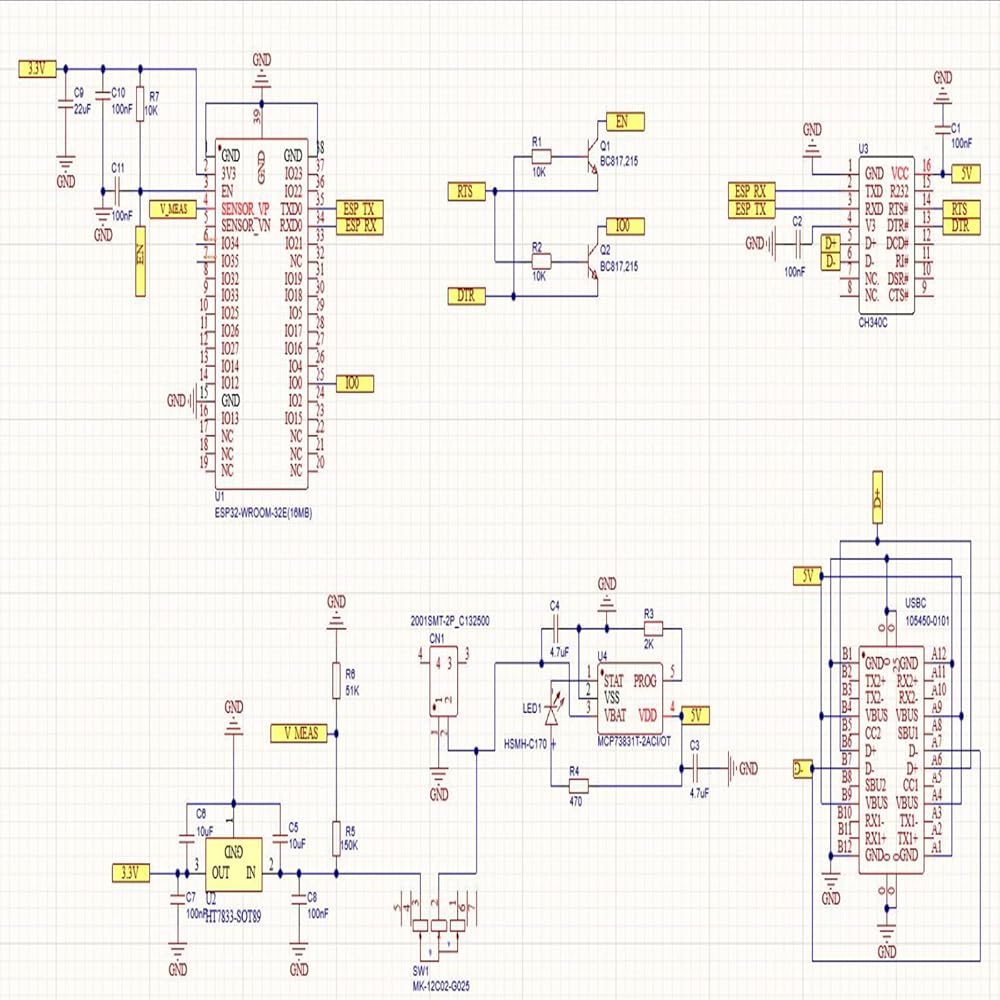
Task: Click the 5V label at MCP73831 VDD
Action: pyautogui.click(x=695, y=716)
